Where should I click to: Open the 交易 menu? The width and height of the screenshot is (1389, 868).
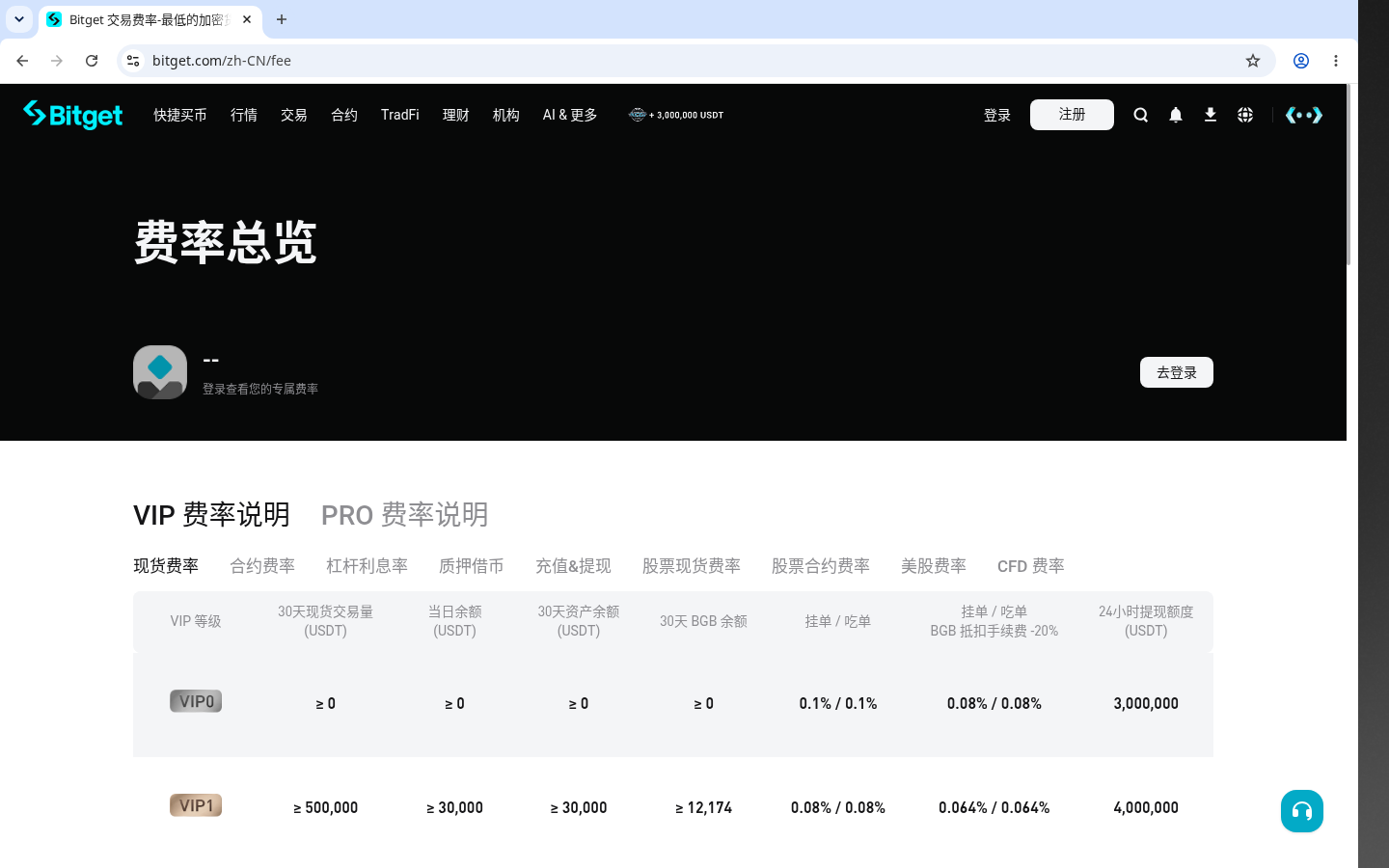point(294,115)
